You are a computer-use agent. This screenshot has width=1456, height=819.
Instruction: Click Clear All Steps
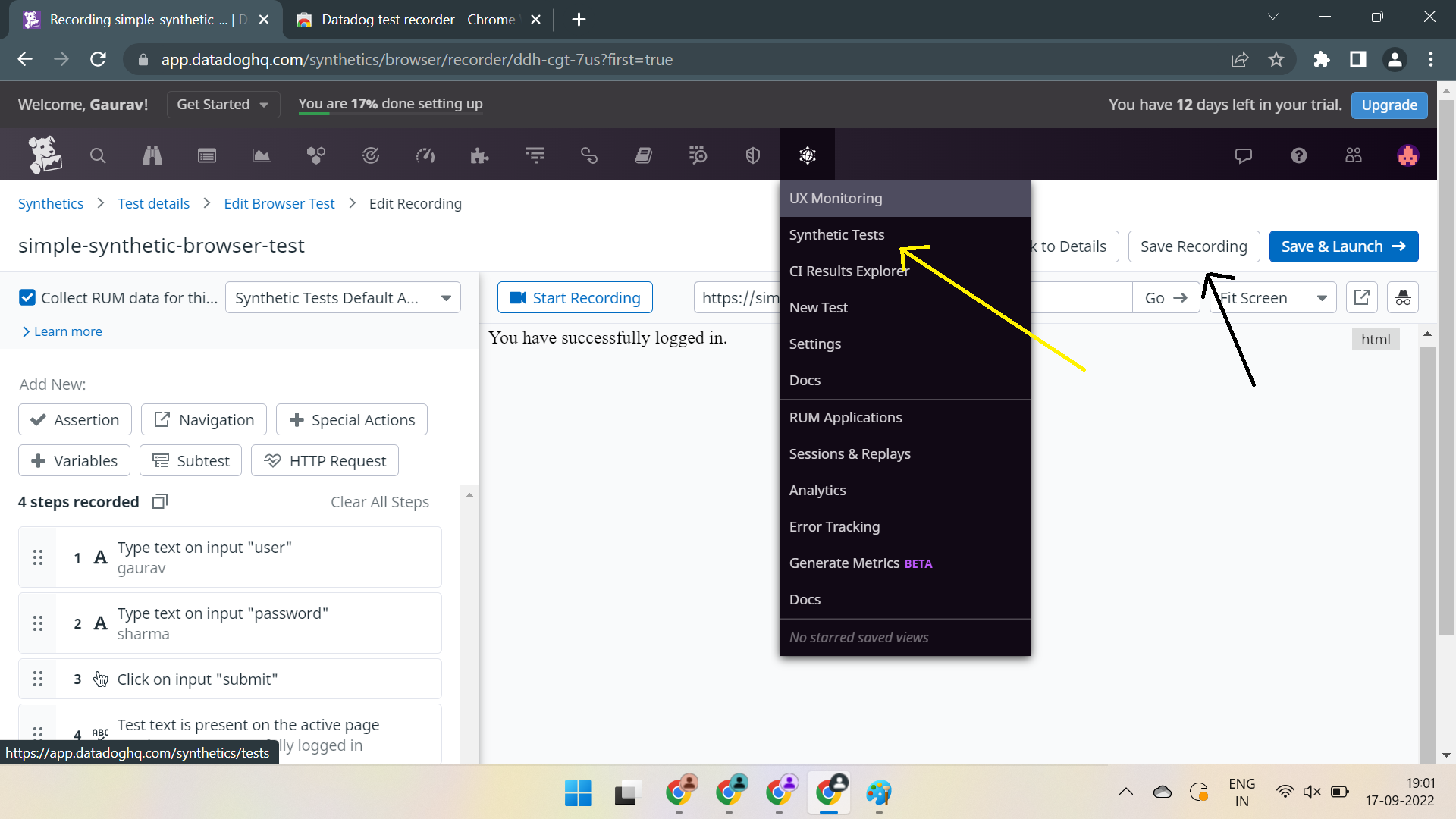380,502
